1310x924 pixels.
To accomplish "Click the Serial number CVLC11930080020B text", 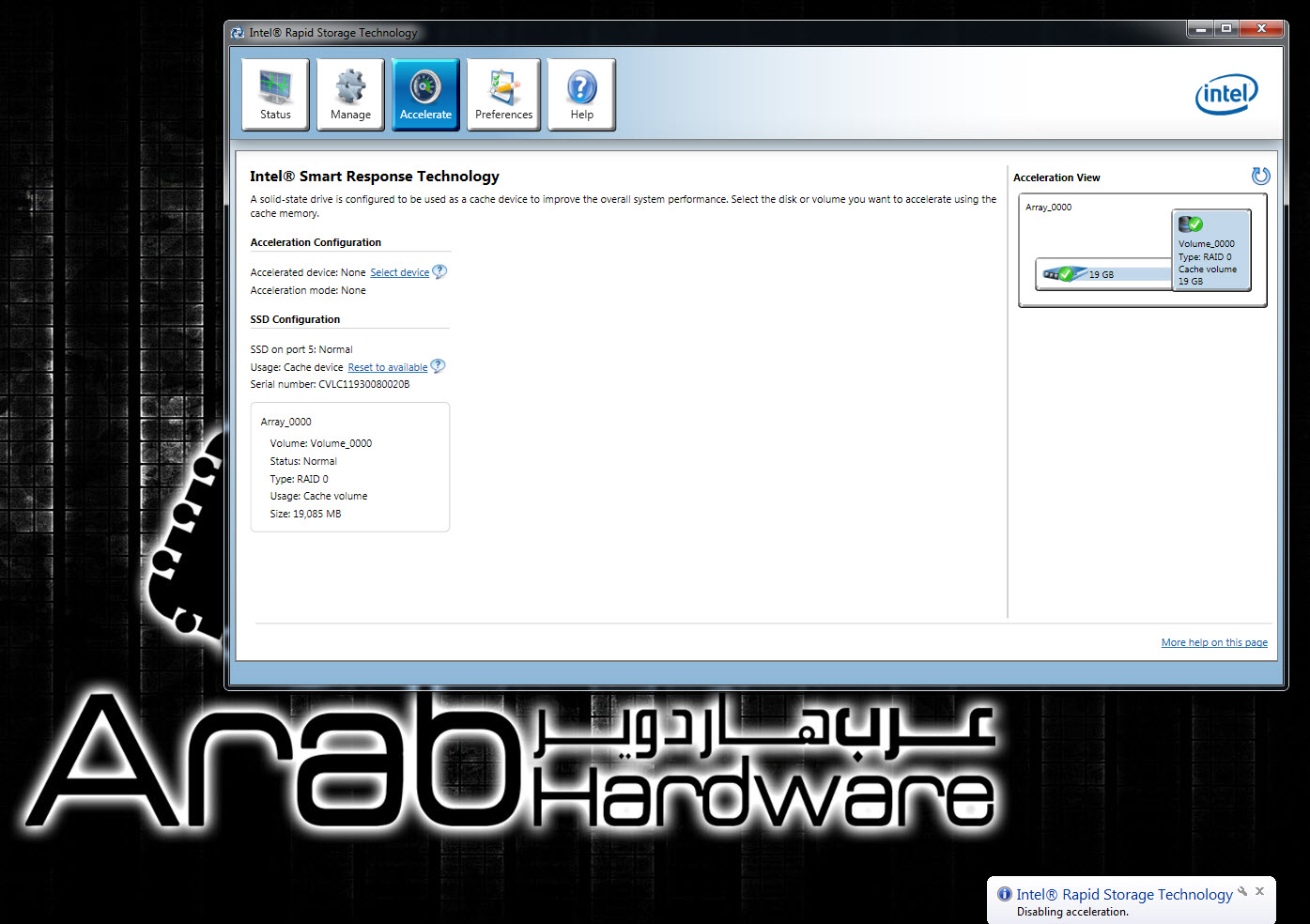I will pyautogui.click(x=330, y=384).
